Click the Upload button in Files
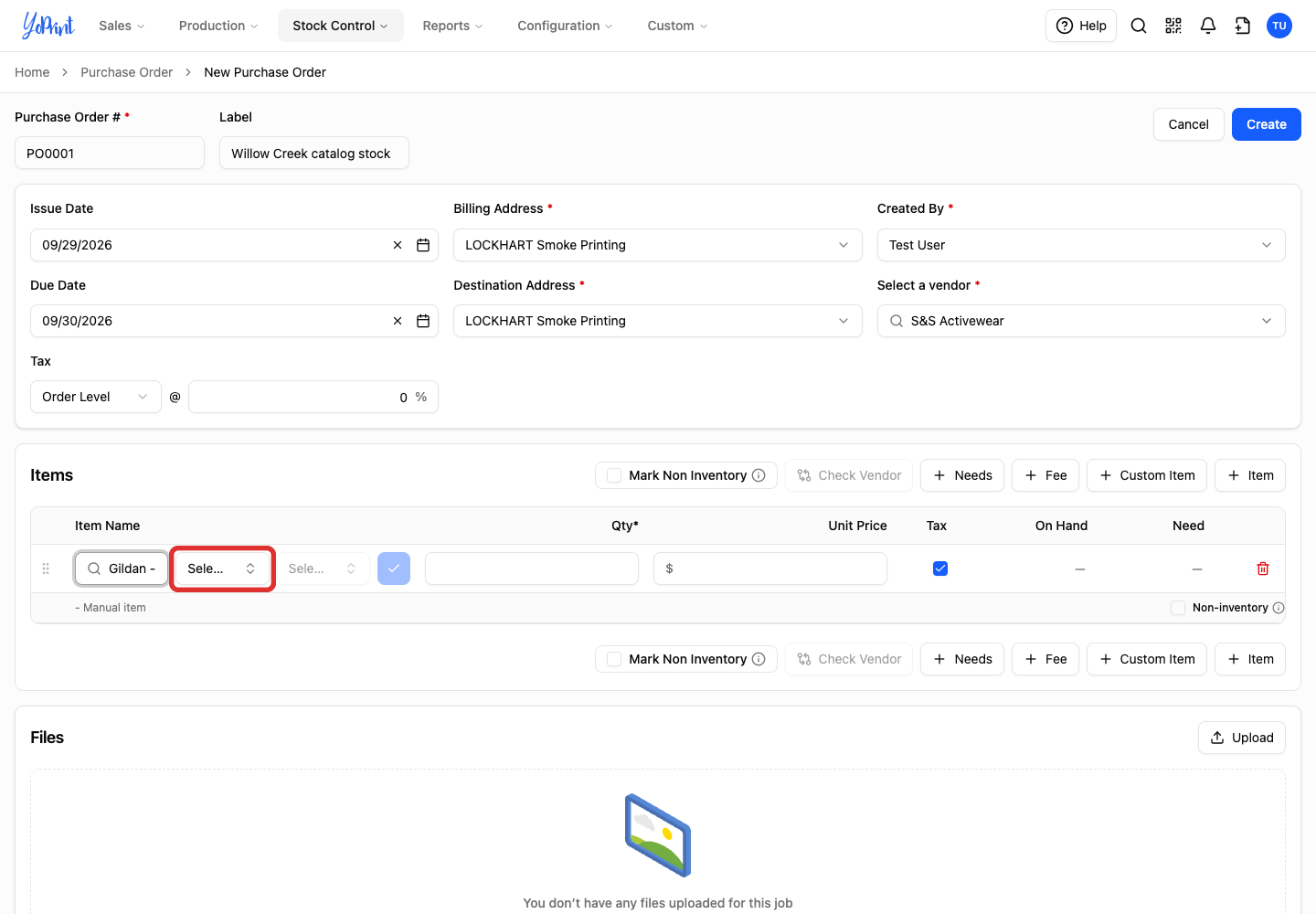The width and height of the screenshot is (1316, 914). coord(1242,738)
